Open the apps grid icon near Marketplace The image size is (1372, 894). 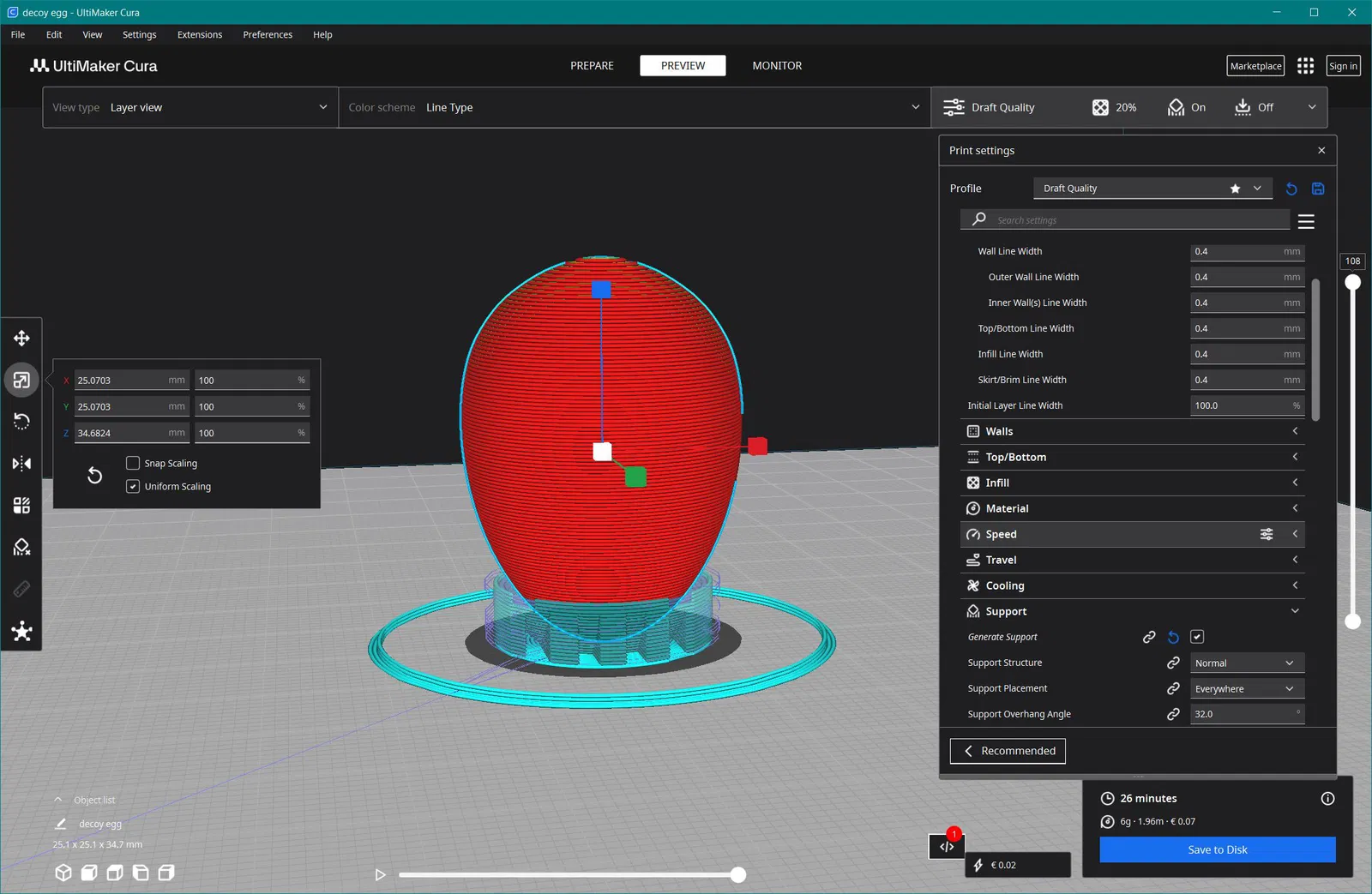pos(1305,66)
